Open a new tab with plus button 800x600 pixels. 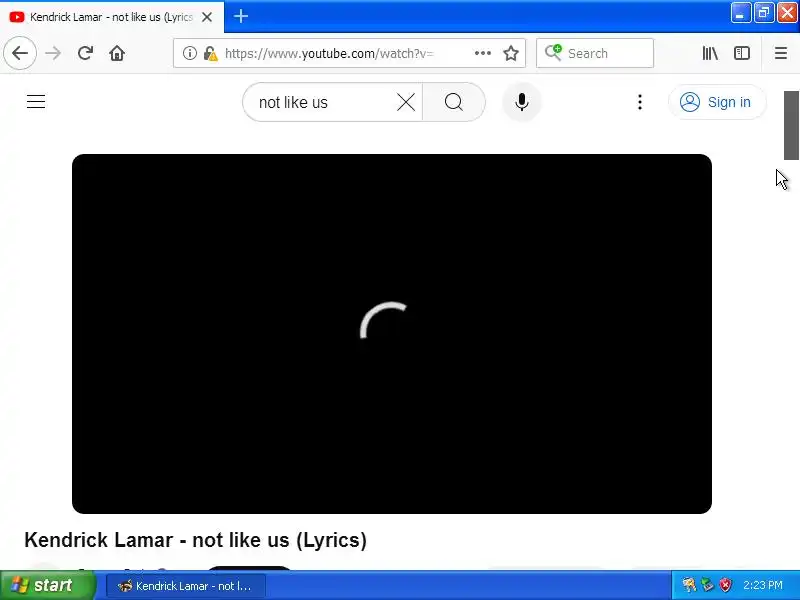pyautogui.click(x=241, y=16)
